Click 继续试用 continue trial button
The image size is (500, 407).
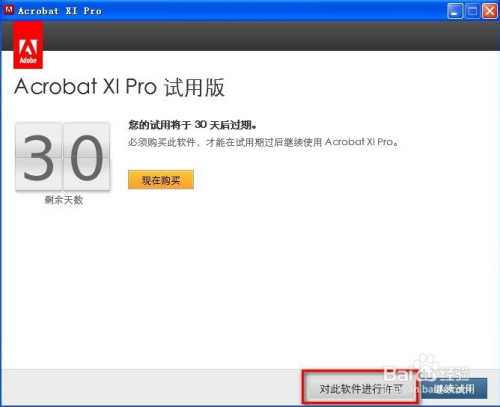tap(454, 388)
